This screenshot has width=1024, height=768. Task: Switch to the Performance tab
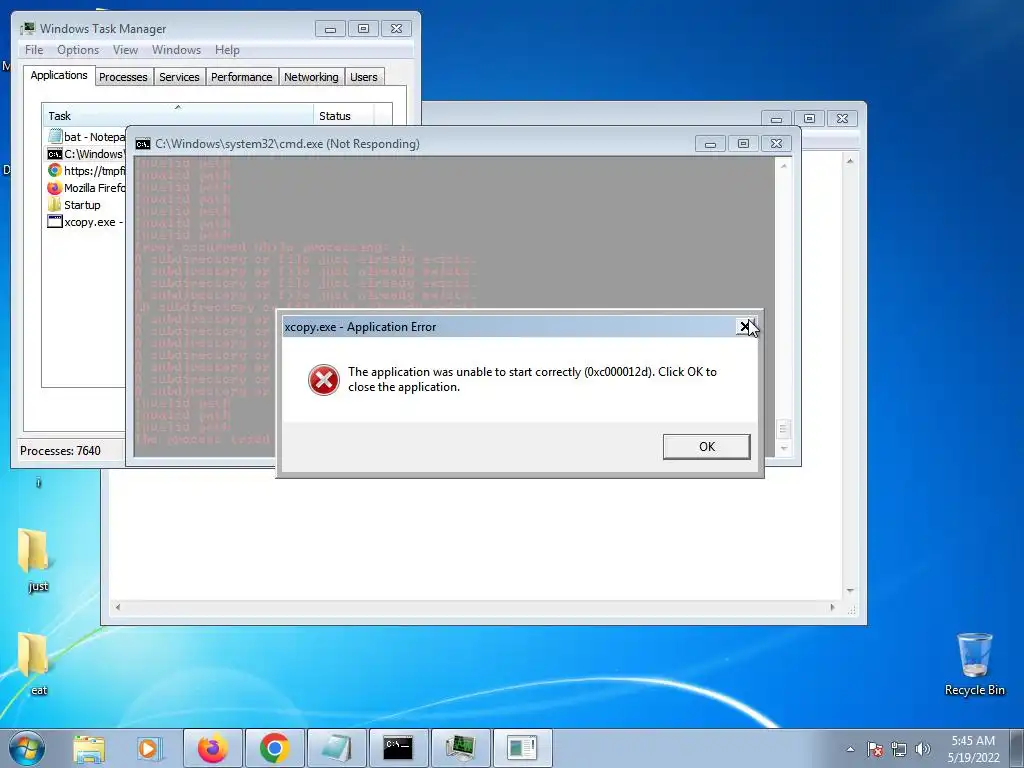(242, 77)
